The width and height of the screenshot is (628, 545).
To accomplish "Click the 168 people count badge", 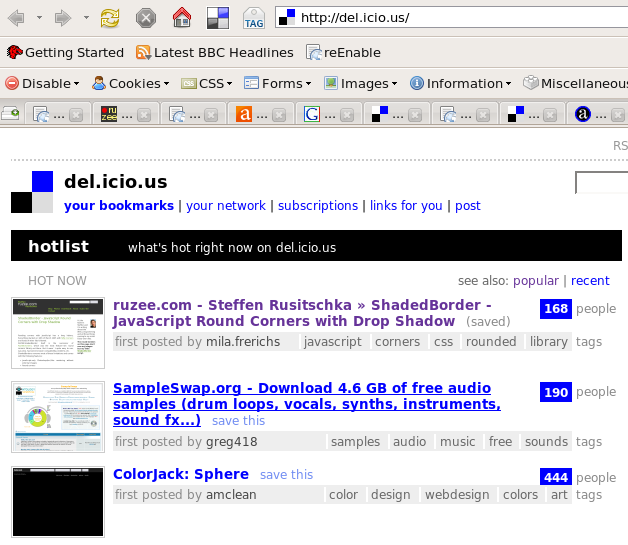I will (x=556, y=309).
